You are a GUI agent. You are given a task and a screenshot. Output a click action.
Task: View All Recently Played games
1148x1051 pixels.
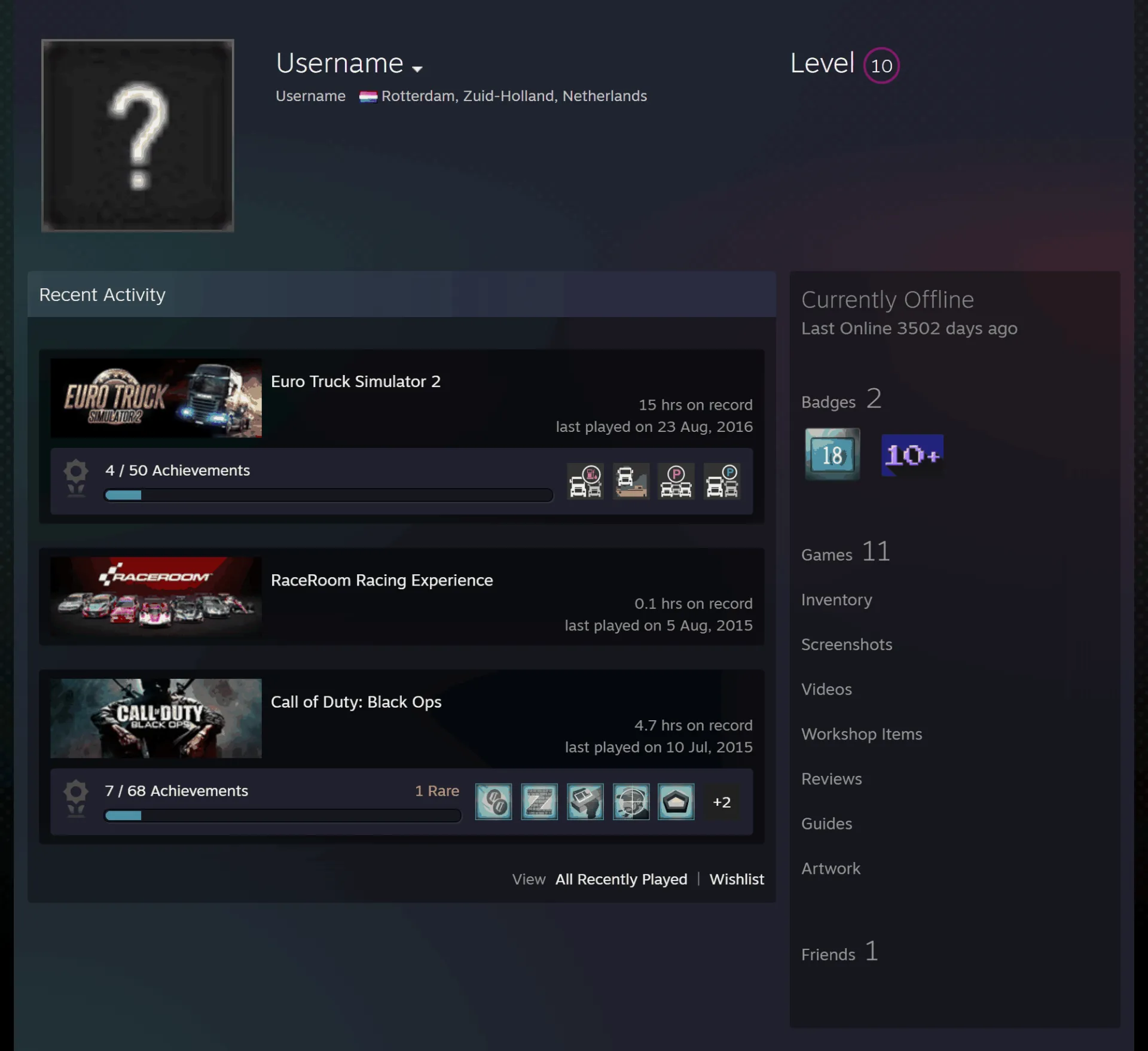click(621, 879)
